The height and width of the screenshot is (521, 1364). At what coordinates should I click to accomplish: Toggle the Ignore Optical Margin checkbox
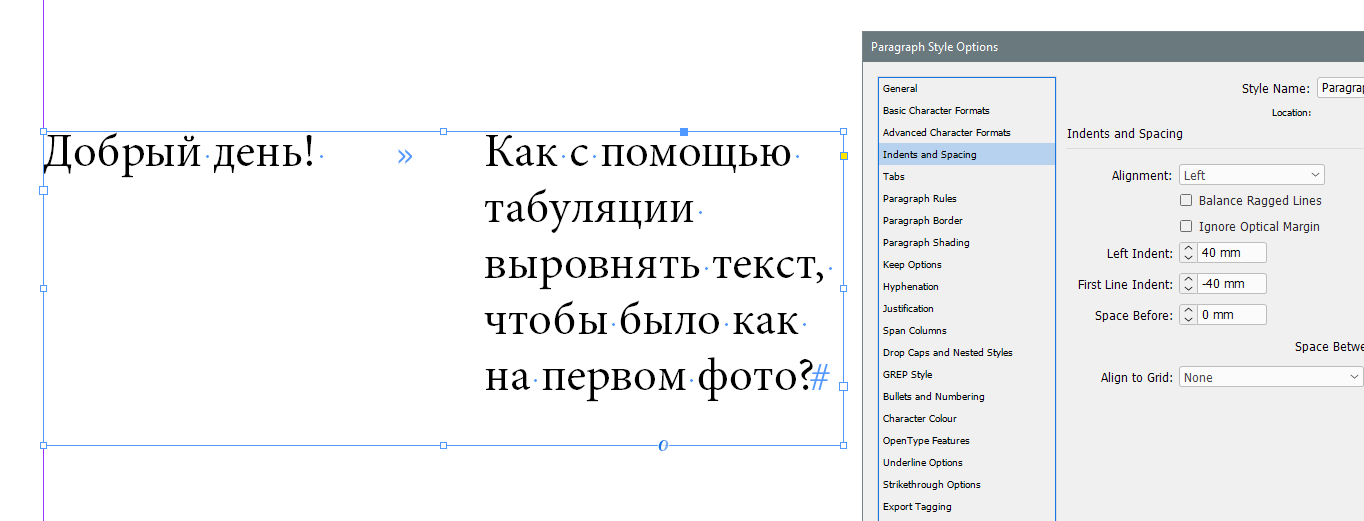point(1186,227)
